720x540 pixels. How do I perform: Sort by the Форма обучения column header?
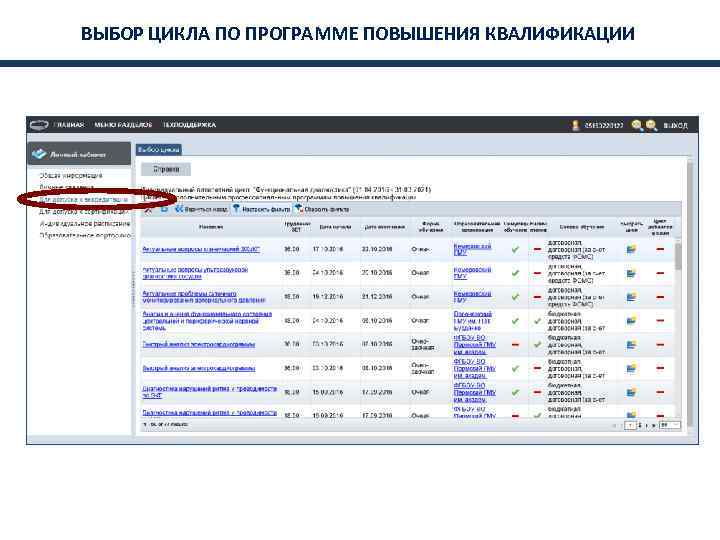point(431,227)
